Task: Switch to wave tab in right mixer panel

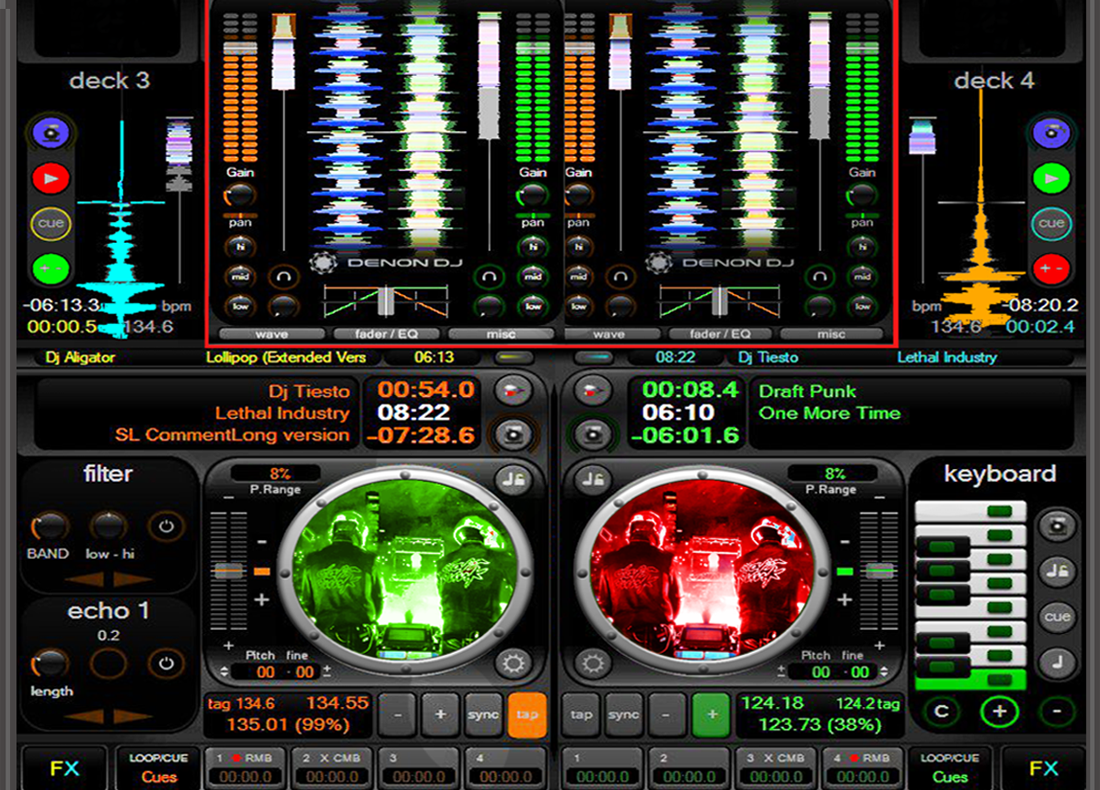Action: pos(609,335)
